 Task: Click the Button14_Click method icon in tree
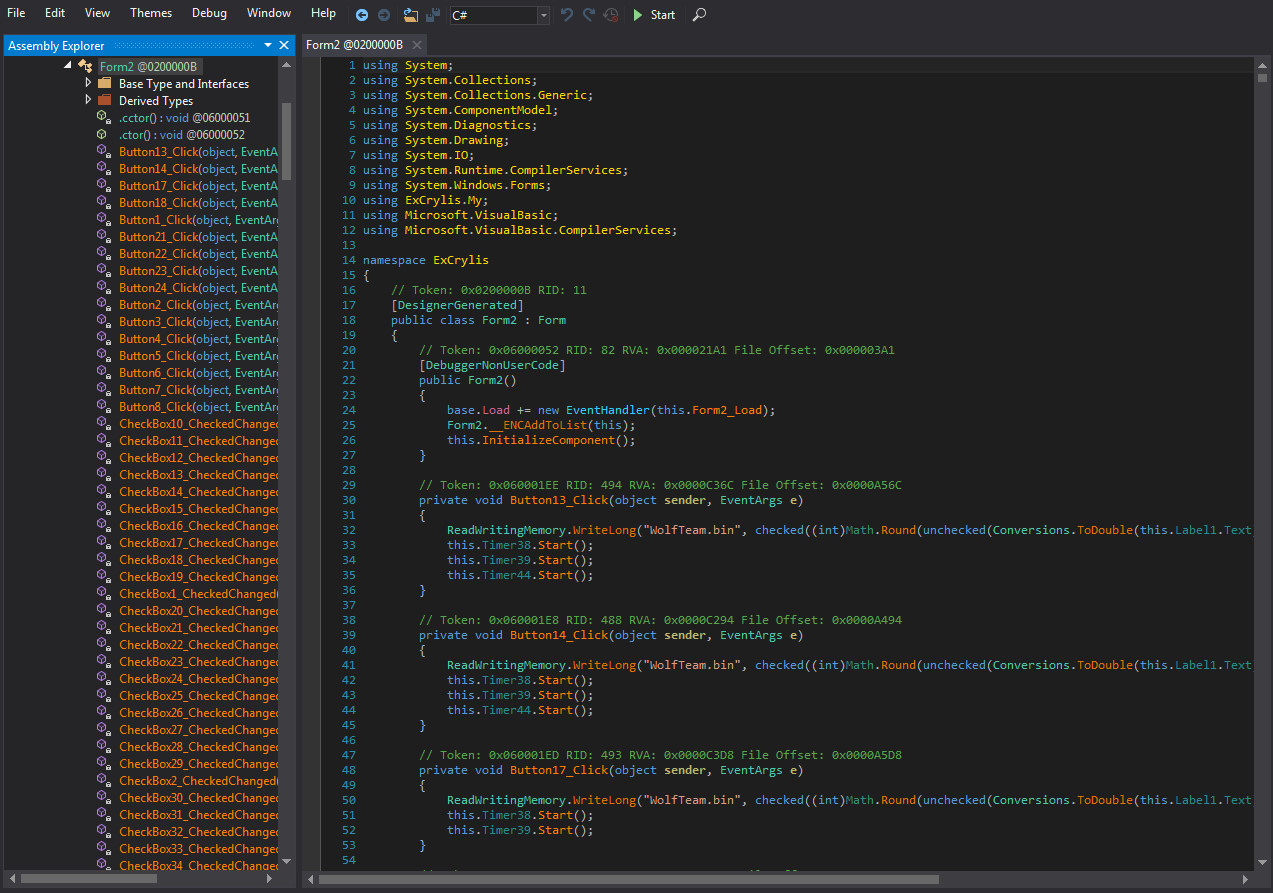coord(103,168)
